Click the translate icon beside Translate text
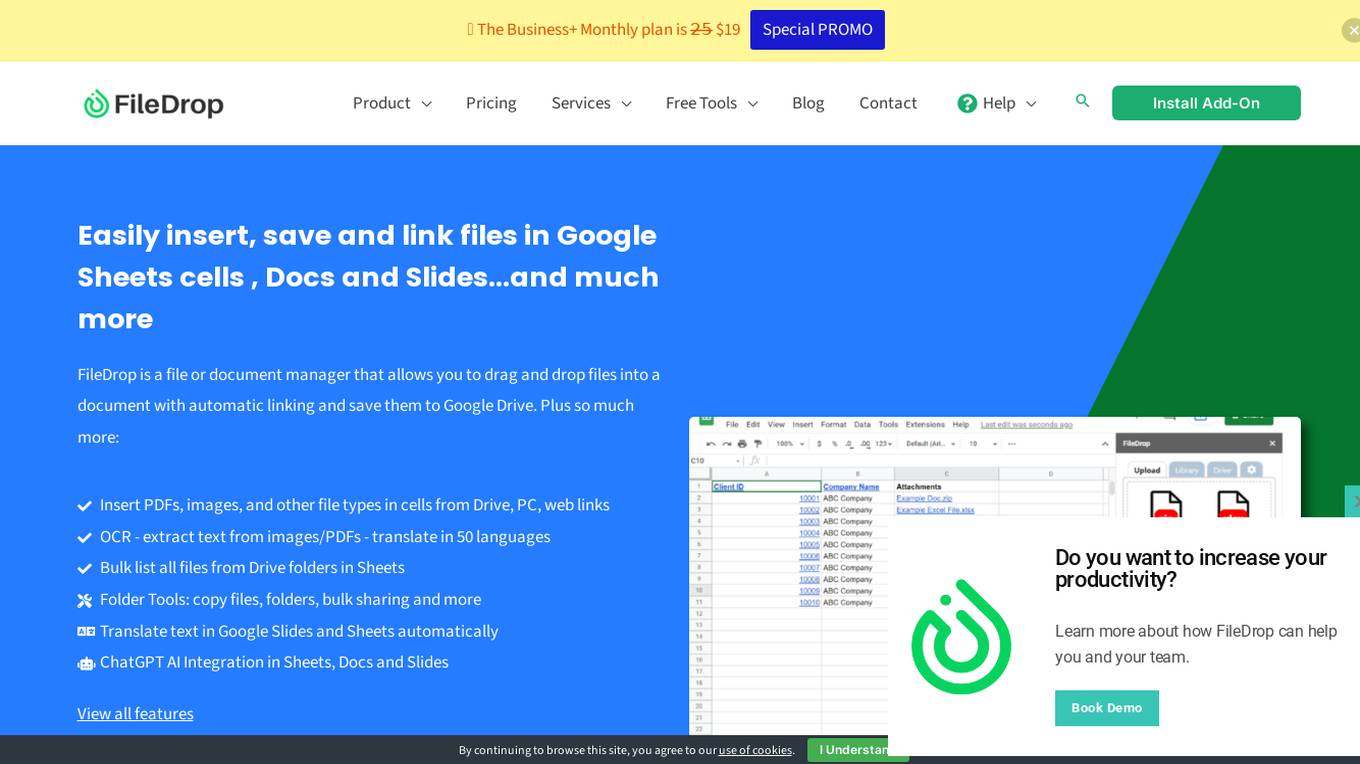 (86, 631)
